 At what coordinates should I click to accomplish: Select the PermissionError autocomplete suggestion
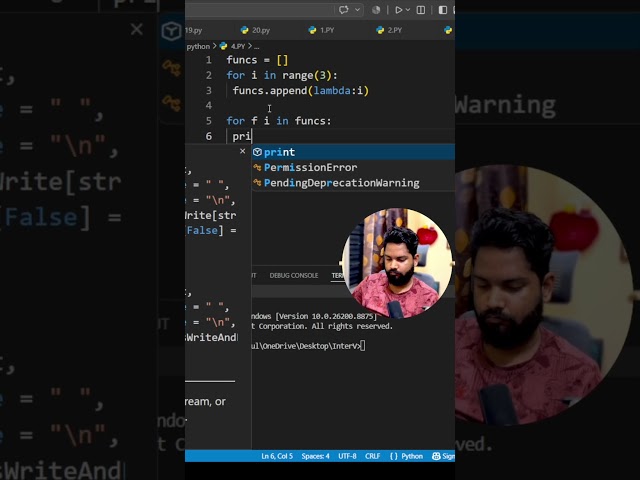point(353,167)
